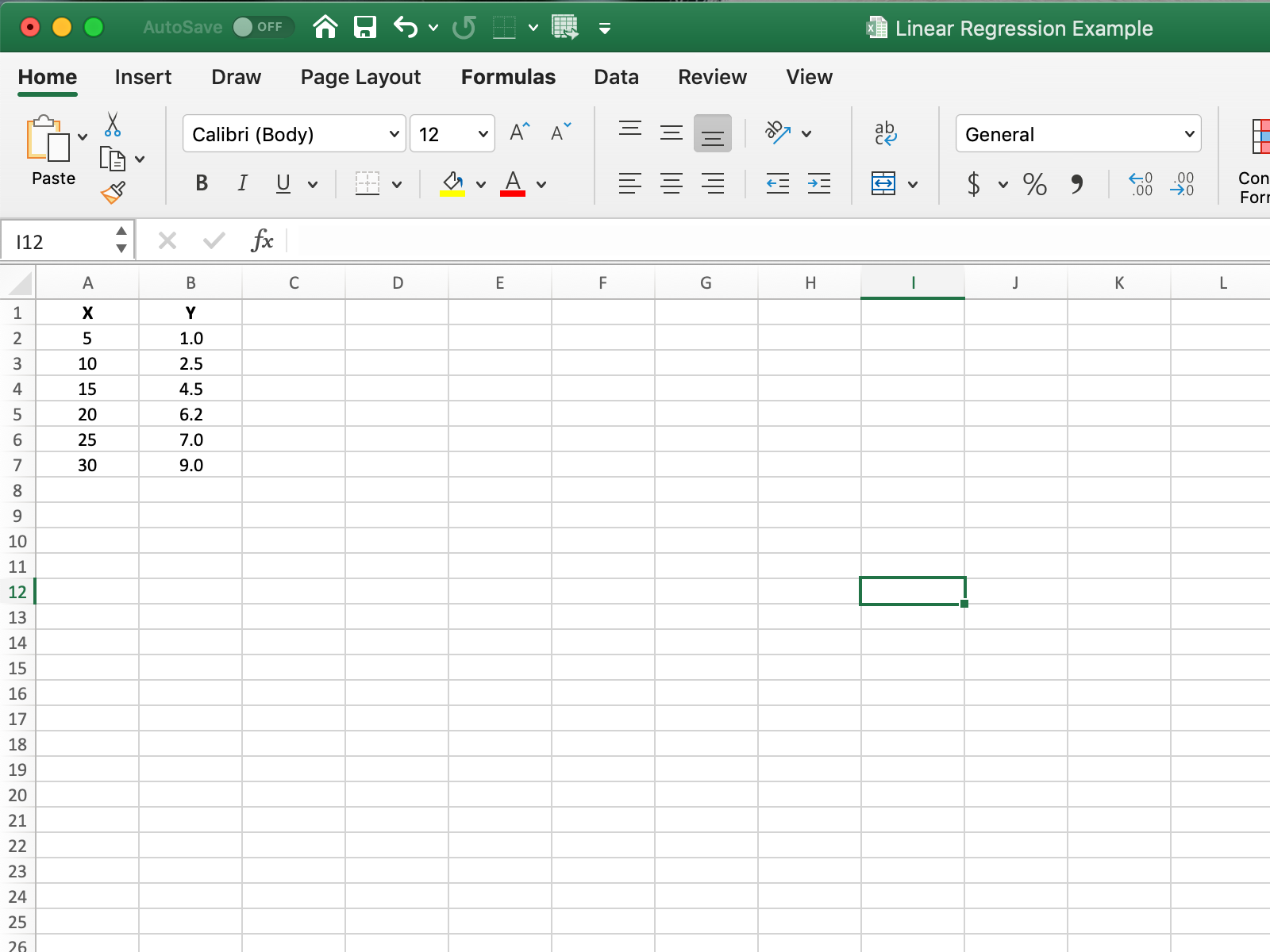The image size is (1270, 952).
Task: Toggle Italic formatting
Action: coord(242,184)
